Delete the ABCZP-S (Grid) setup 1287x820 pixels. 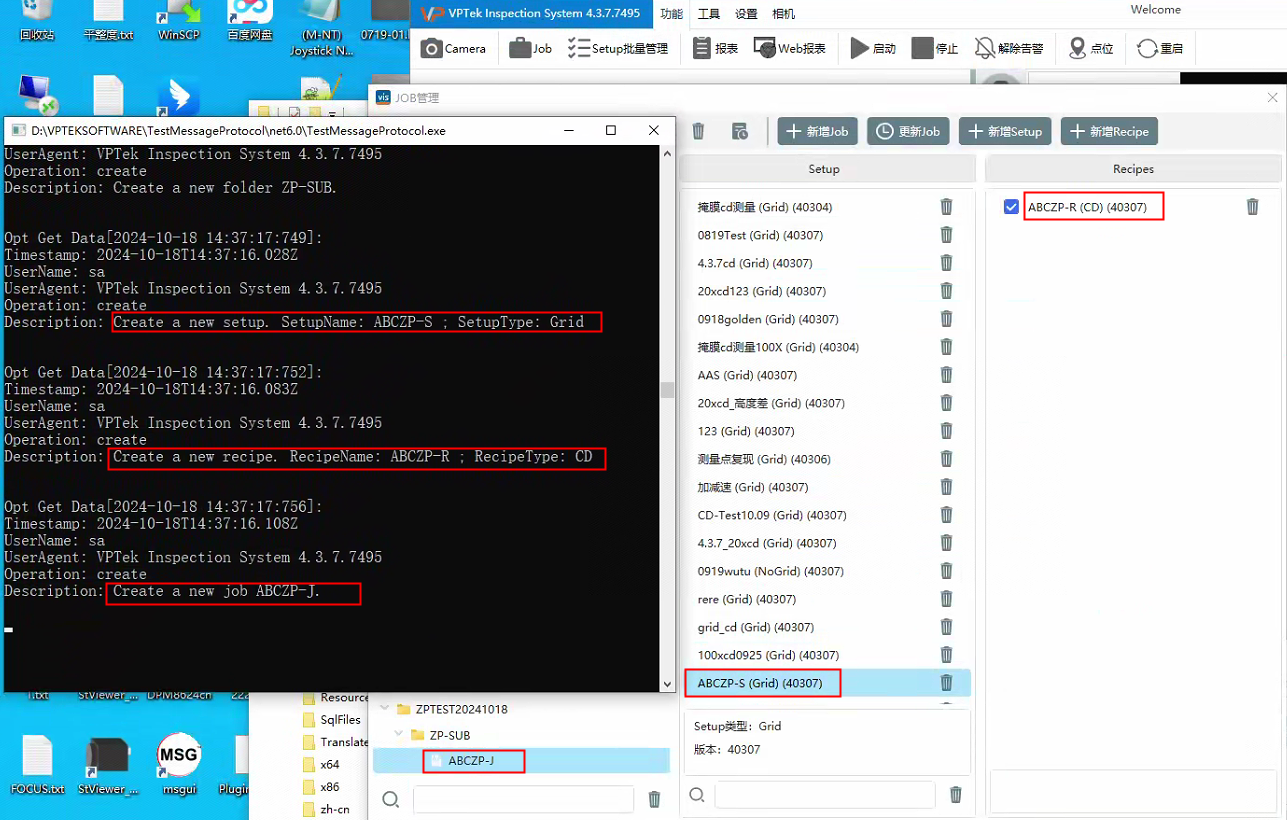click(x=946, y=683)
